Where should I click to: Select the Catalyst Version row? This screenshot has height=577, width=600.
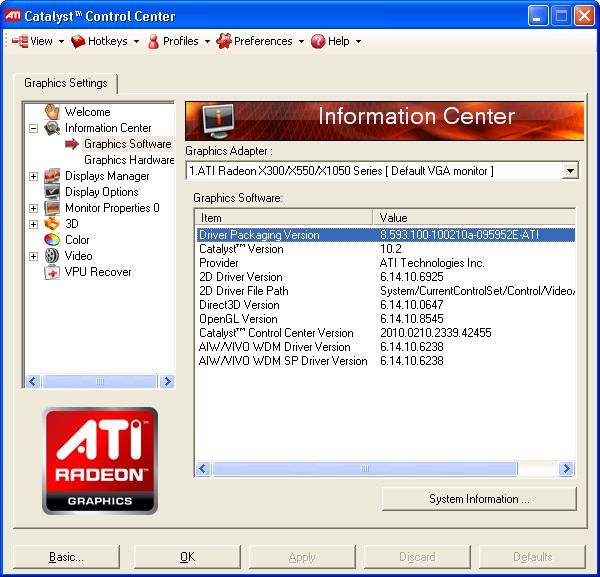(x=385, y=249)
